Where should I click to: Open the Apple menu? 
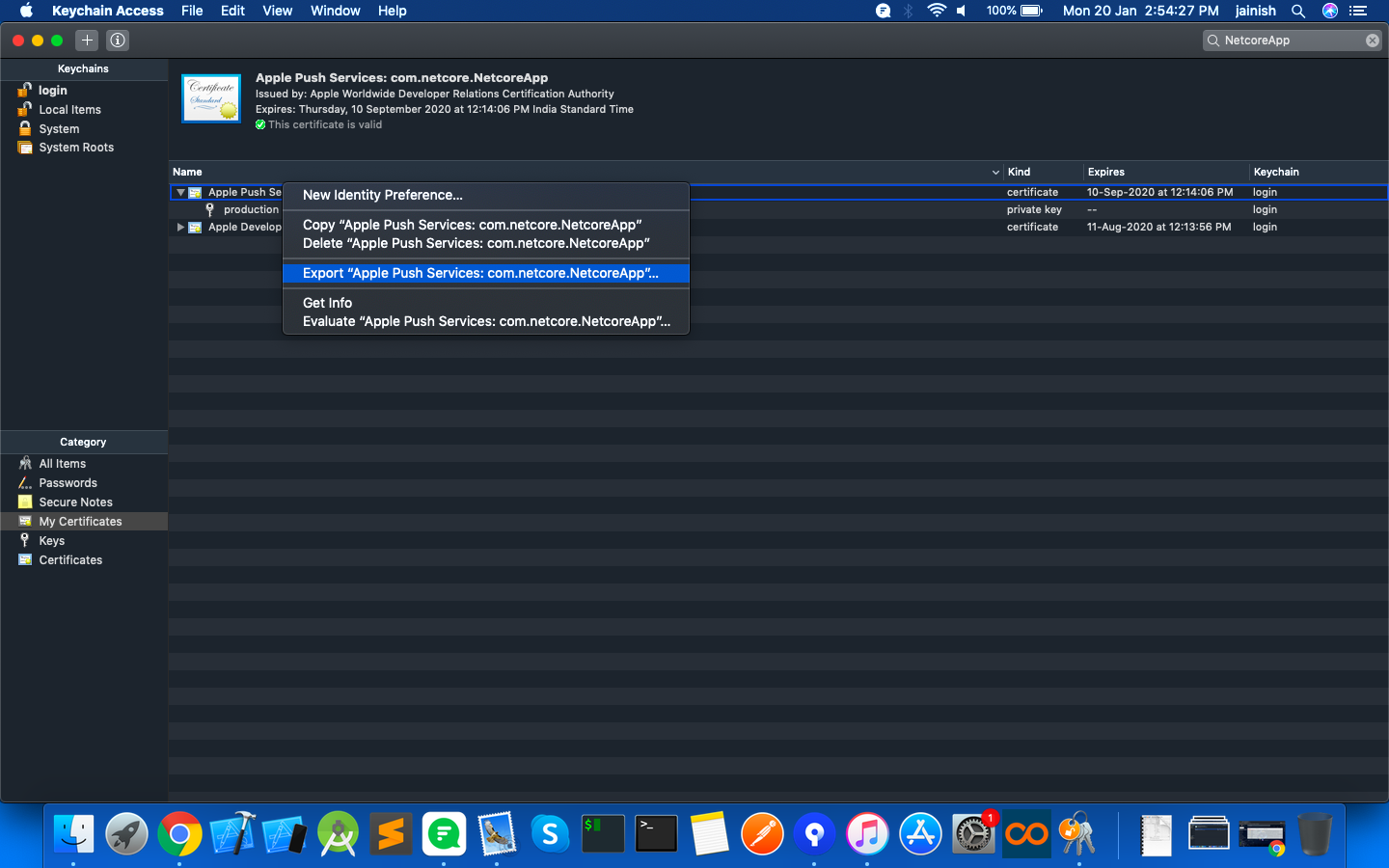(x=26, y=11)
